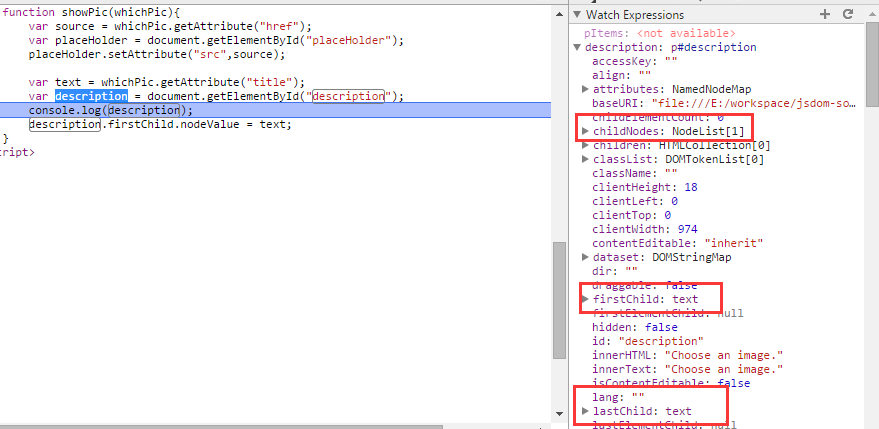Add a new watch expression with plus icon
Screen dimensions: 879x429
pos(825,15)
